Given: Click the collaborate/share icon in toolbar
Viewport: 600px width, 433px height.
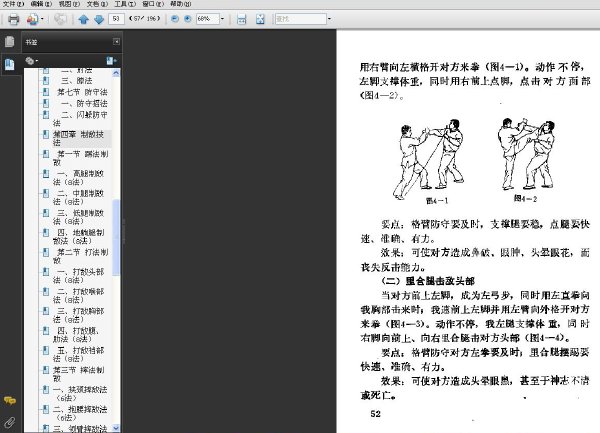Looking at the screenshot, I should tap(32, 19).
